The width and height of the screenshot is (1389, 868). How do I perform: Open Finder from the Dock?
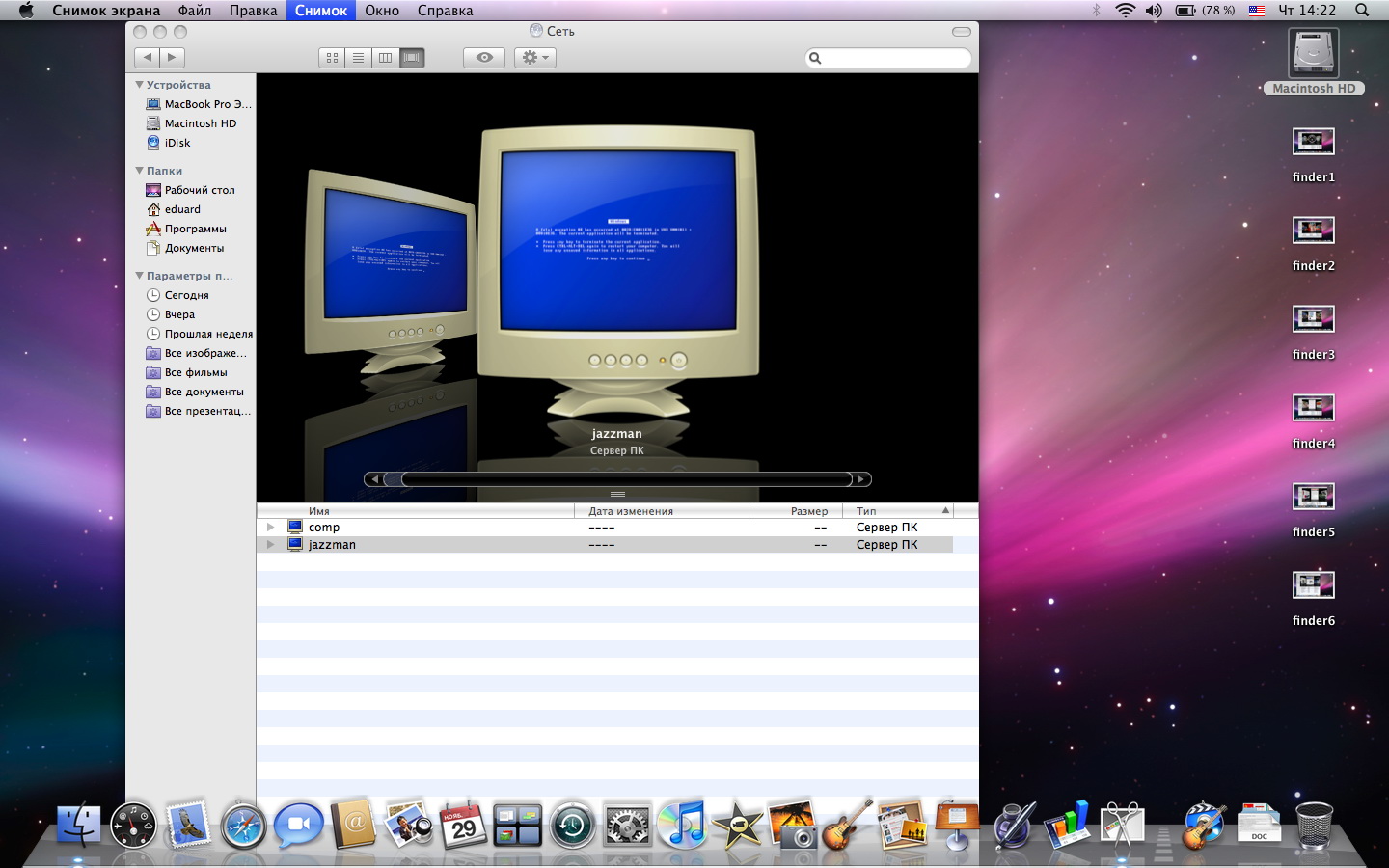[x=79, y=825]
